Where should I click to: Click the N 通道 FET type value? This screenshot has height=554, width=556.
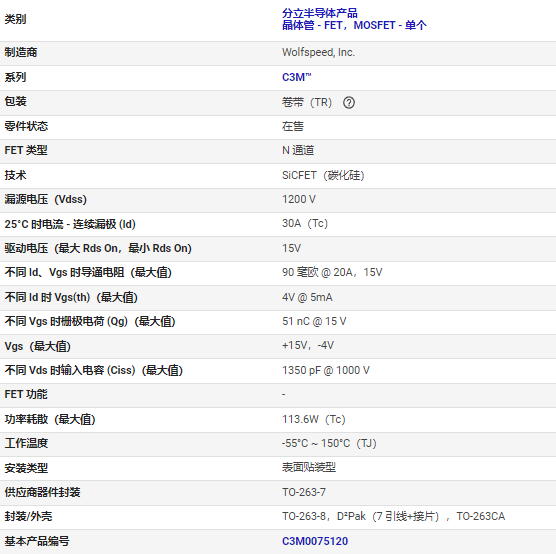(x=298, y=150)
